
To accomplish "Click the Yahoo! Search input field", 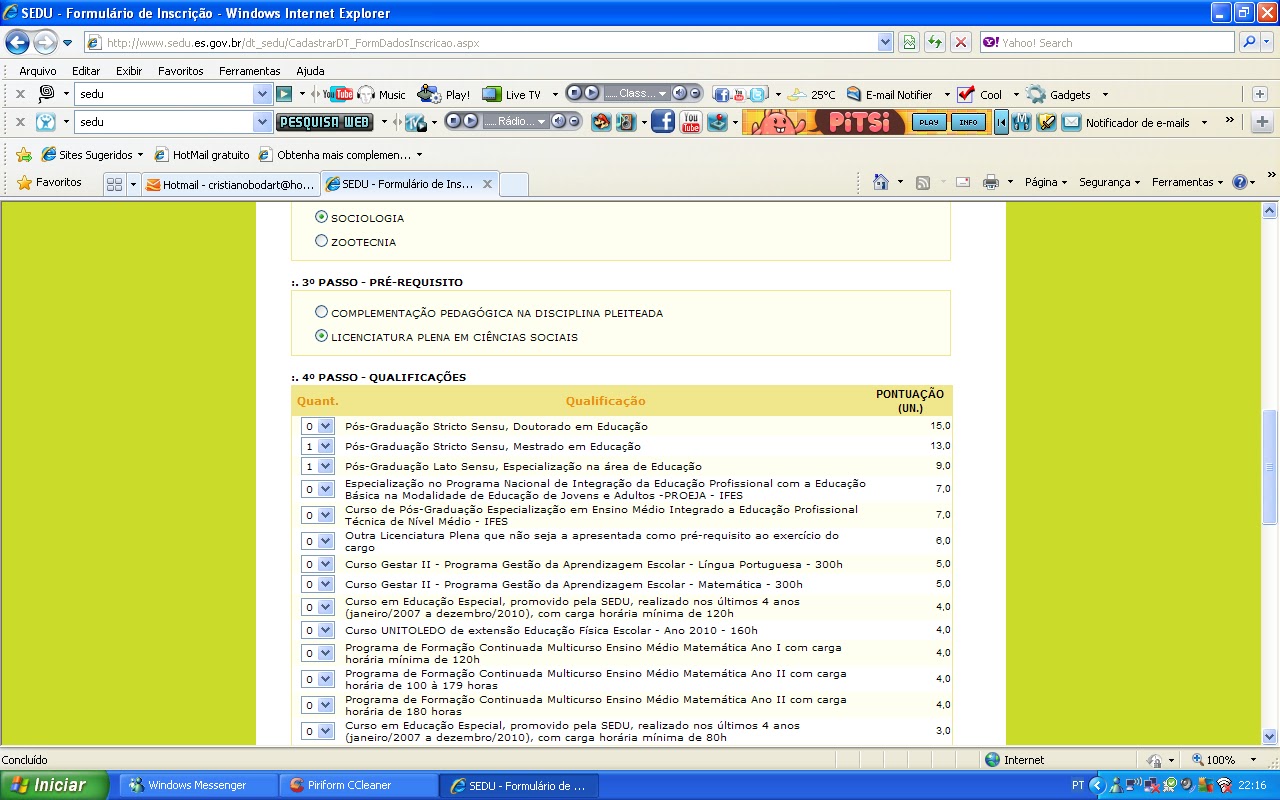I will click(x=1108, y=42).
